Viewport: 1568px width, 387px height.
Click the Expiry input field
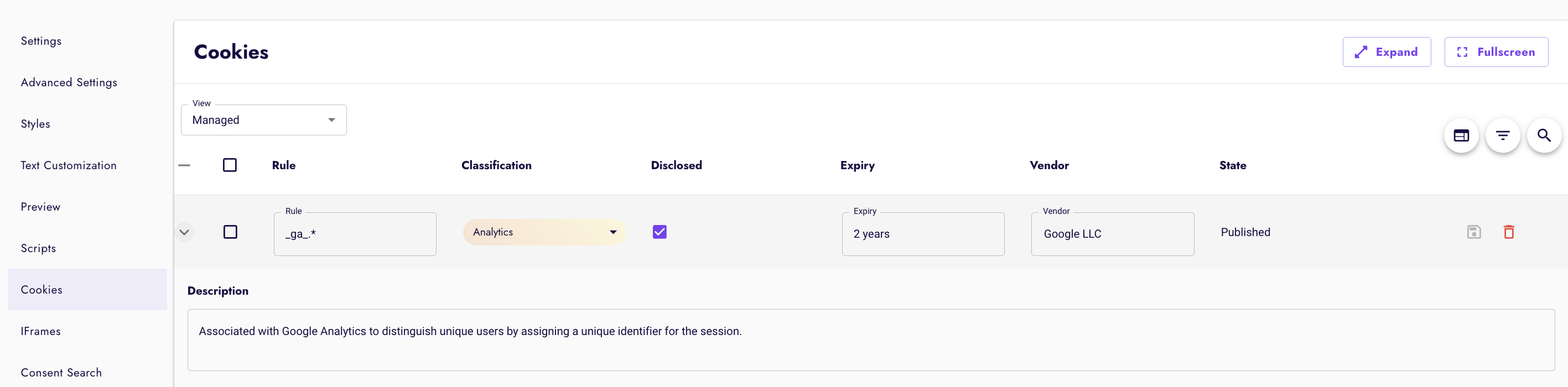(x=923, y=234)
